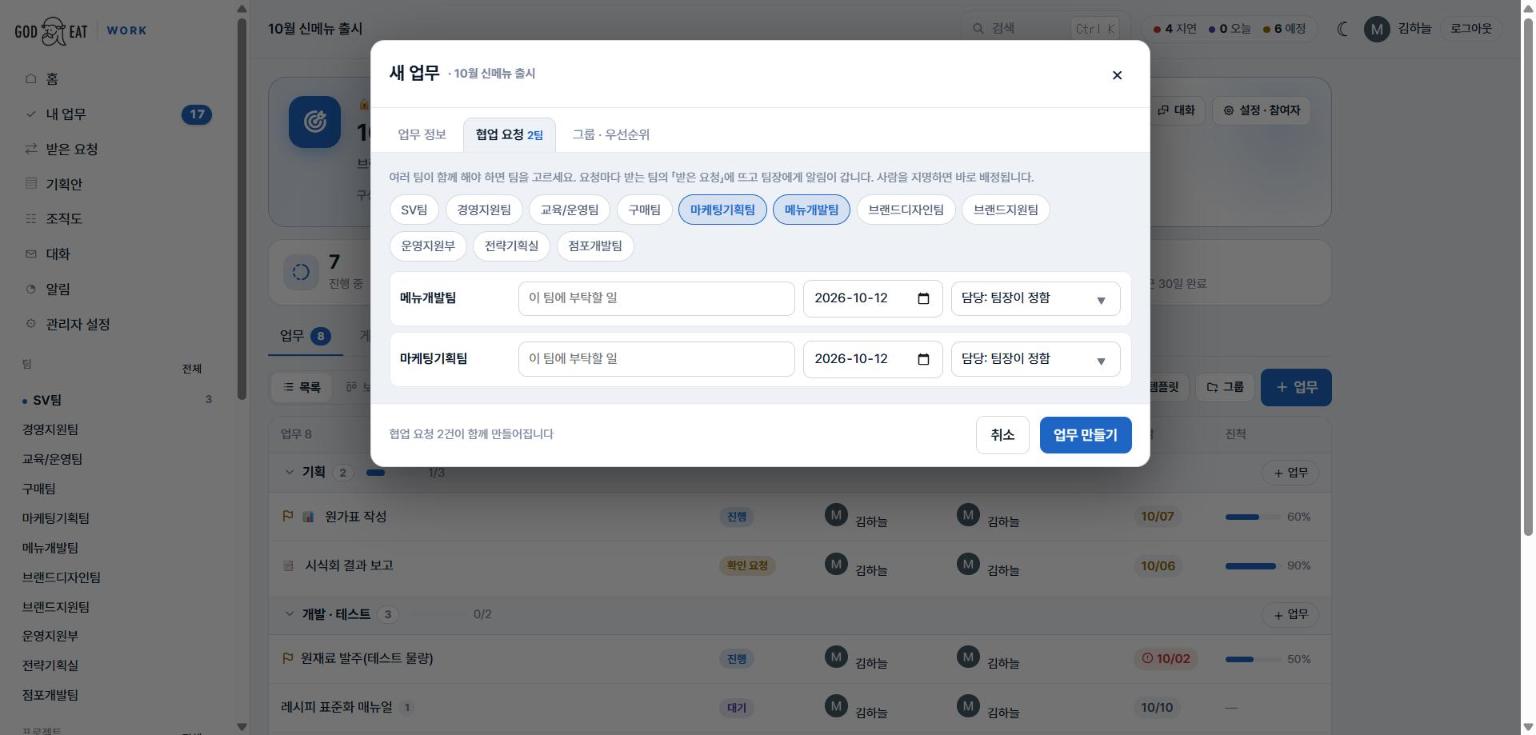The image size is (1536, 735).
Task: Collapse the 기획 group
Action: click(x=290, y=472)
